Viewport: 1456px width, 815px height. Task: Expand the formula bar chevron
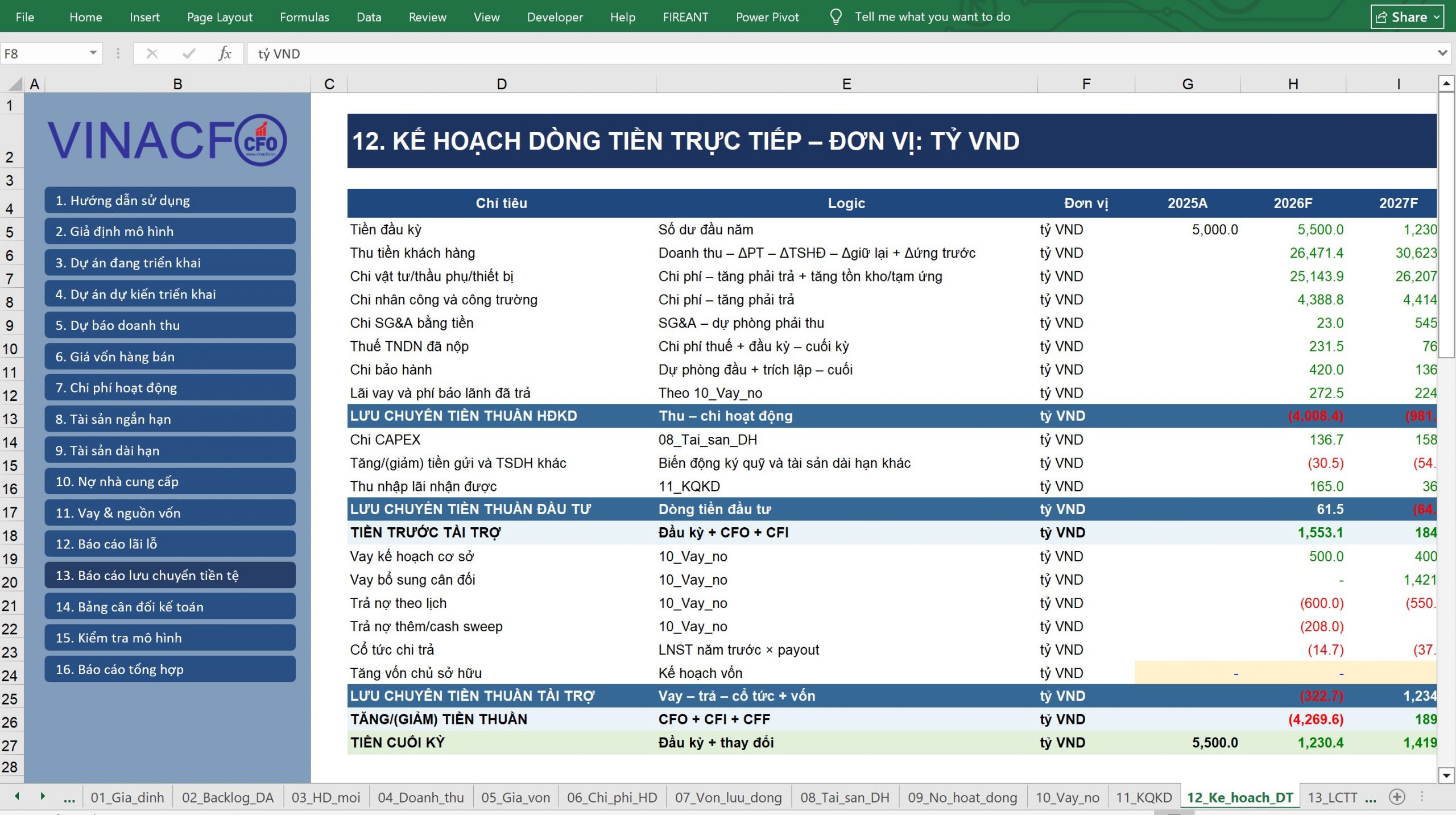tap(1442, 53)
